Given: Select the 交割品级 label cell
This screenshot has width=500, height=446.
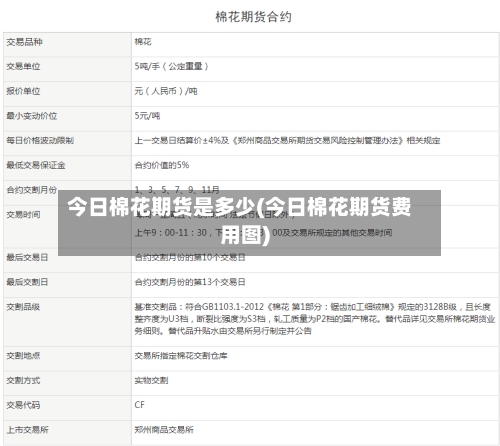Looking at the screenshot, I should (67, 322).
